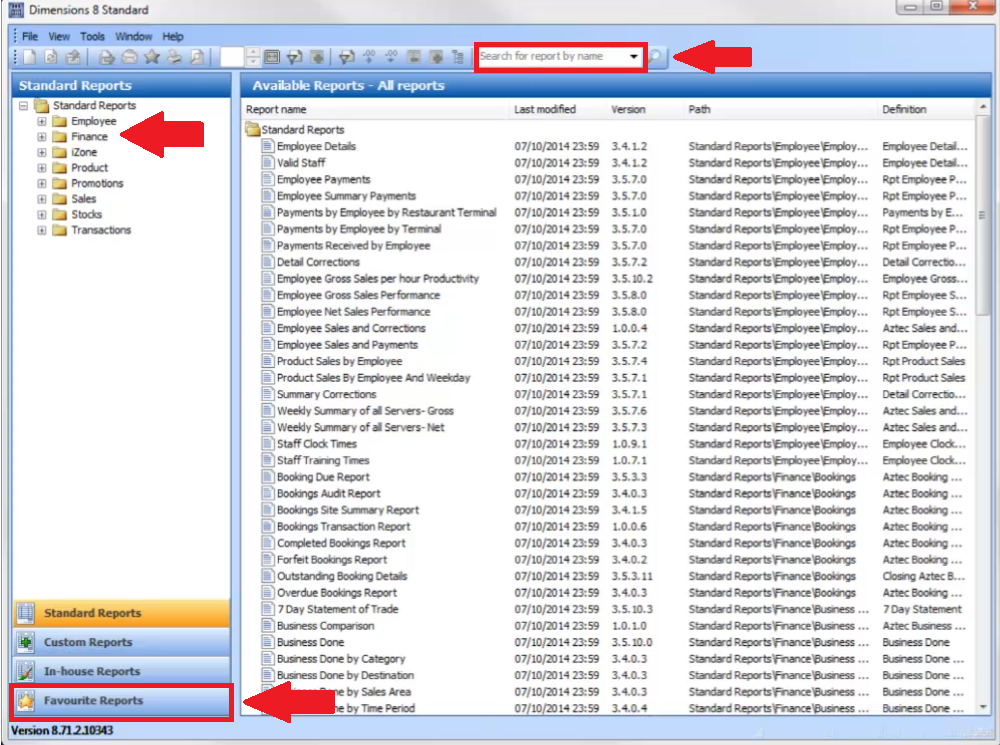Viewport: 1000px width, 745px height.
Task: Expand the Finance folder node
Action: [x=42, y=137]
